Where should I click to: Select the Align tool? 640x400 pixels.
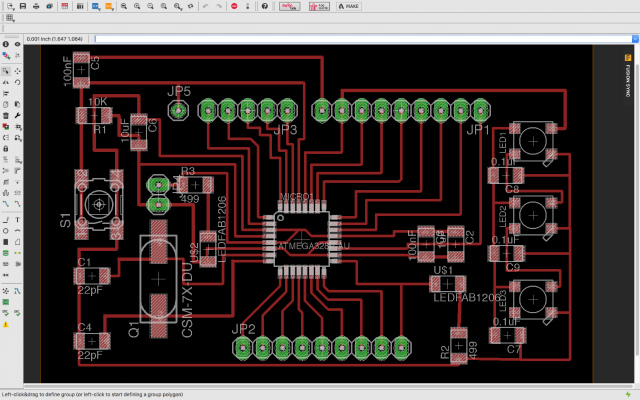click(6, 93)
